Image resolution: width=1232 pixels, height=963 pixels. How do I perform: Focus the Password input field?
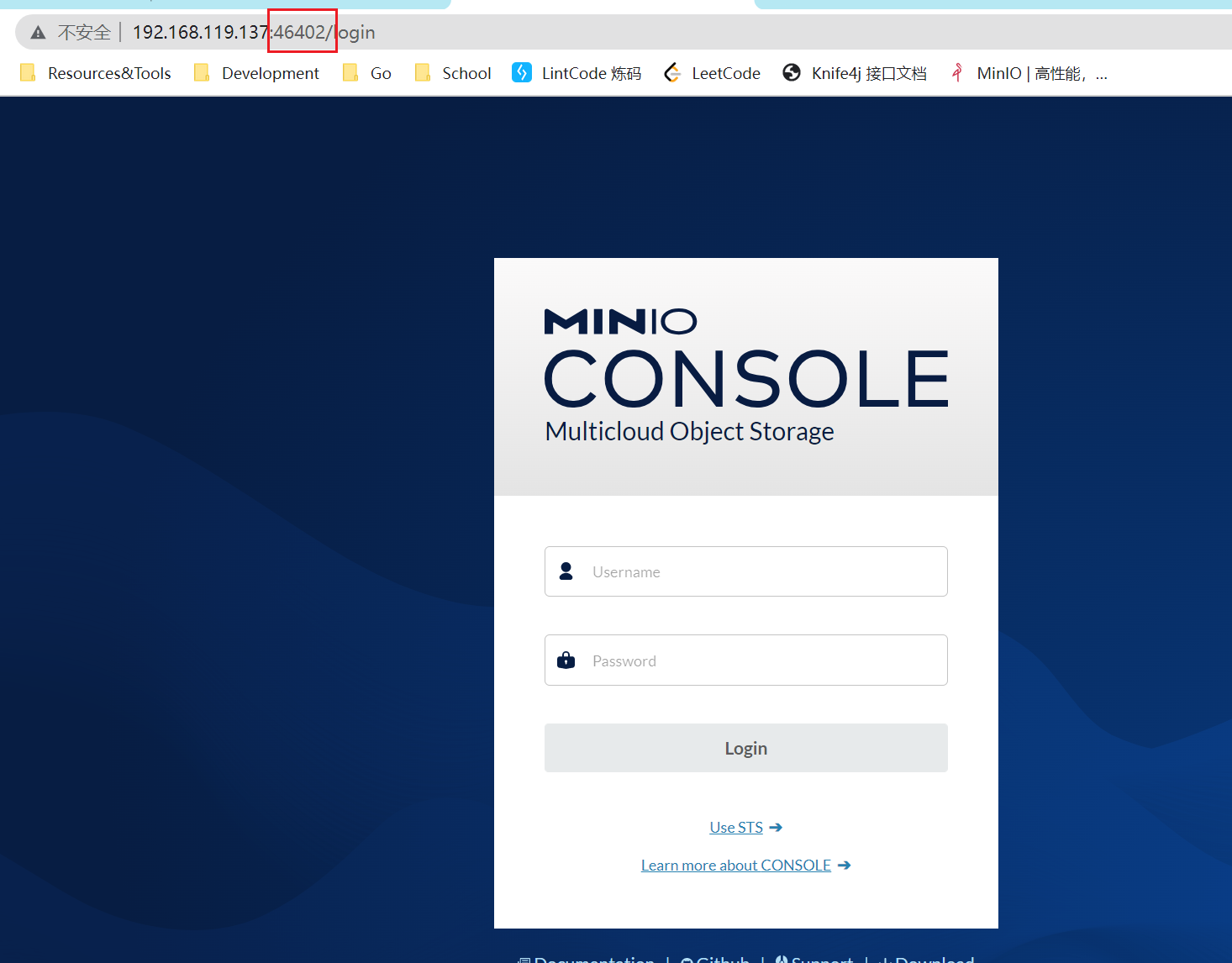tap(746, 660)
